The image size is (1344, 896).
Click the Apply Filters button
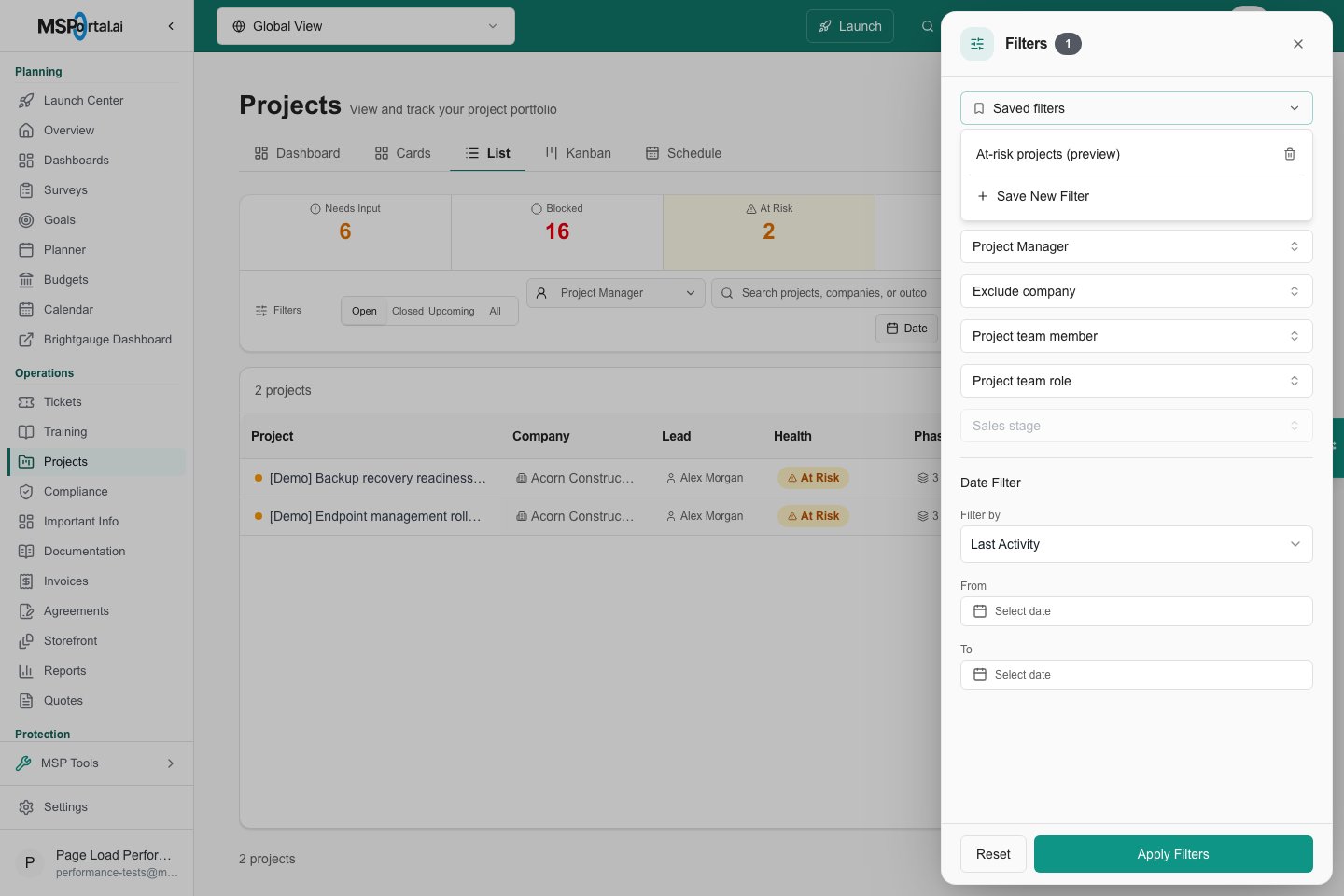pyautogui.click(x=1173, y=854)
